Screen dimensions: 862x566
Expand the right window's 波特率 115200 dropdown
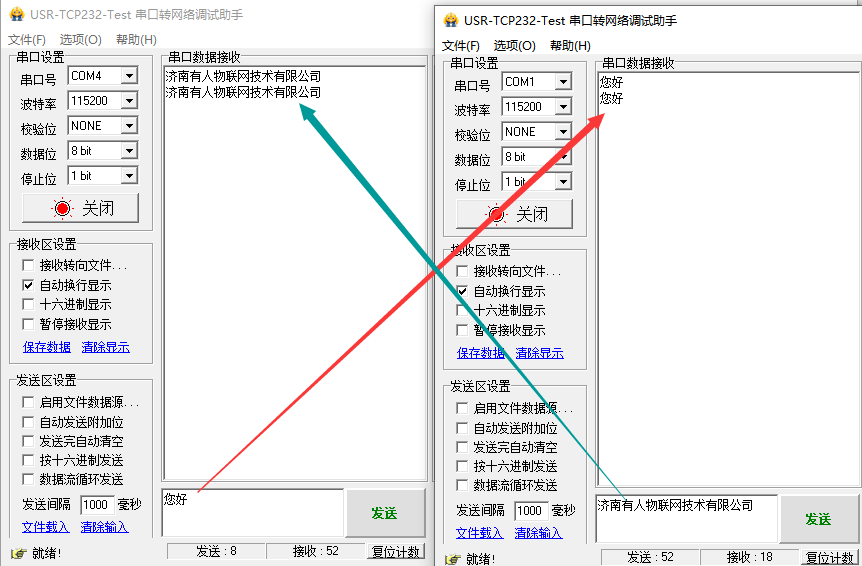click(563, 107)
